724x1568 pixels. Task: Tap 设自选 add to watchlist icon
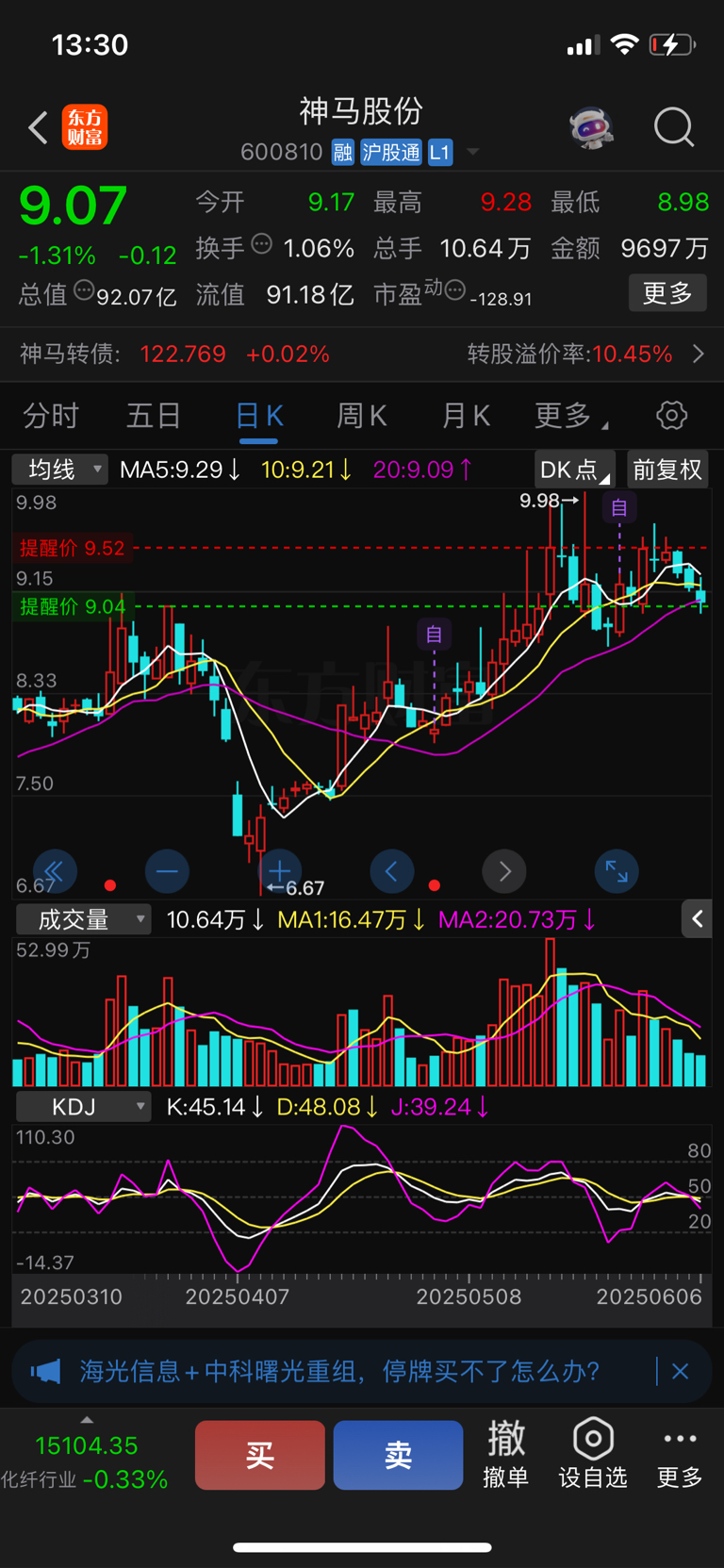pyautogui.click(x=593, y=1455)
